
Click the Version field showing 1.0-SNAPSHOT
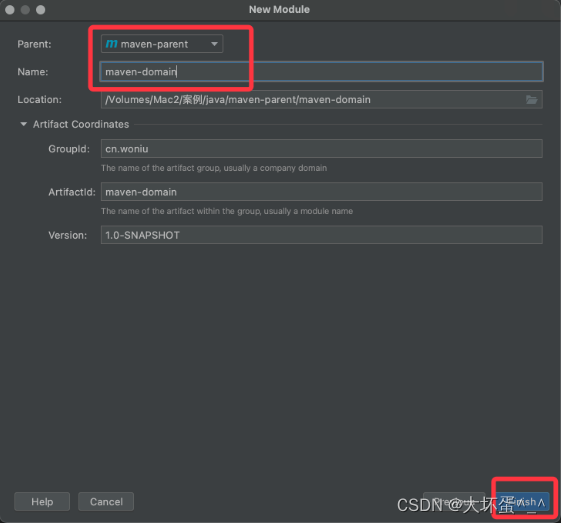pos(321,235)
